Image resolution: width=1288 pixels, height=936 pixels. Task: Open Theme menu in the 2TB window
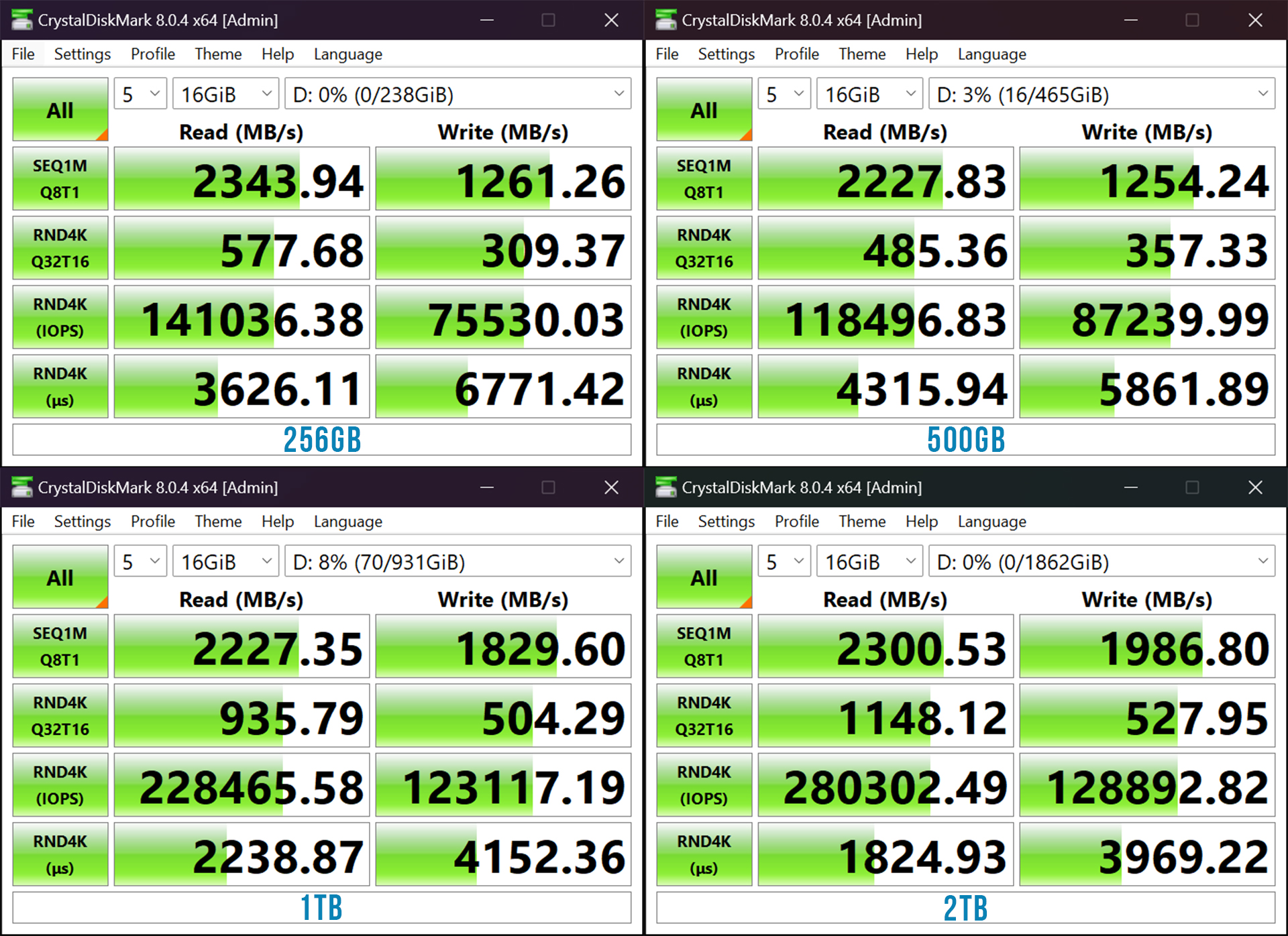tap(862, 521)
